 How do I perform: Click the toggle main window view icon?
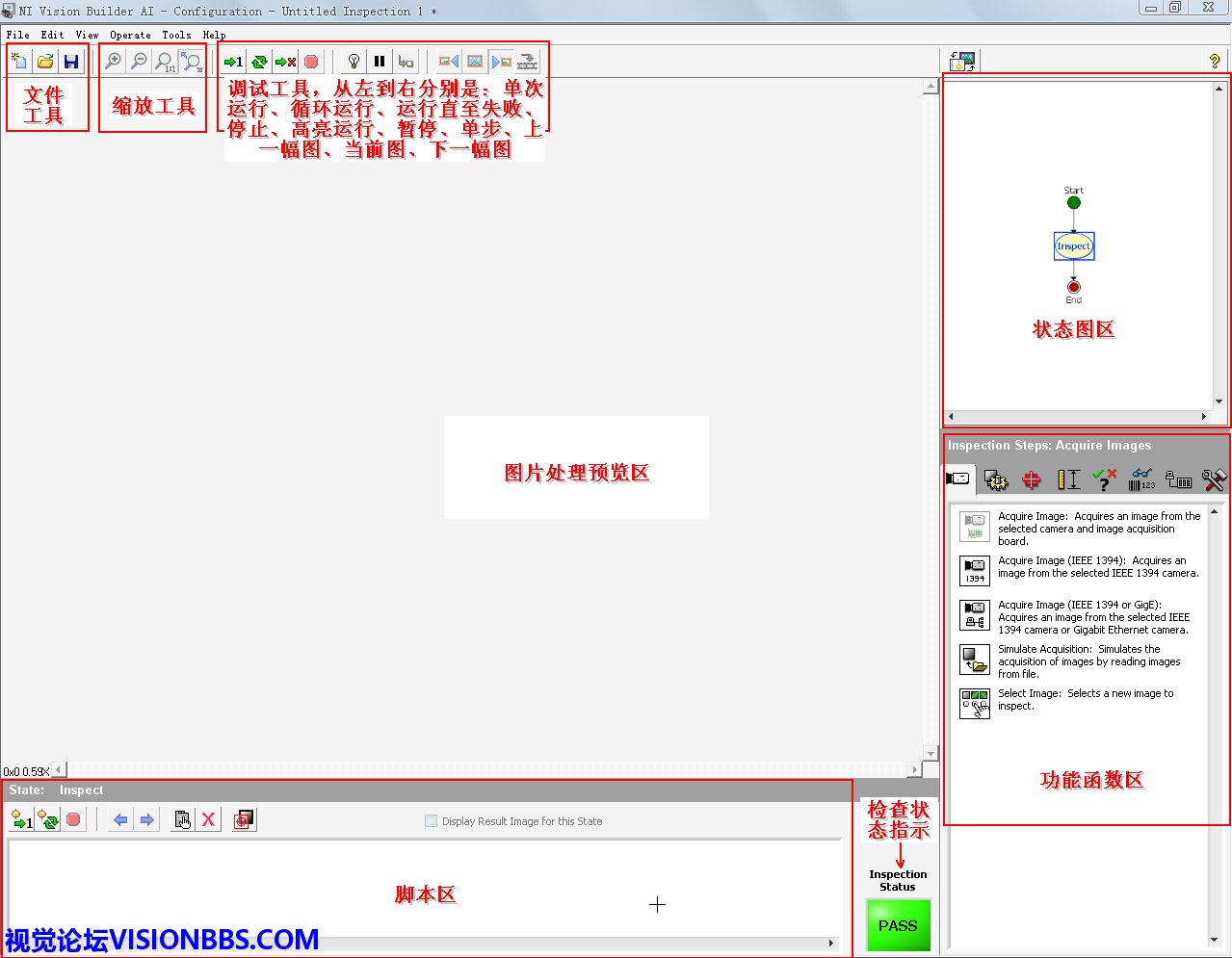point(962,62)
